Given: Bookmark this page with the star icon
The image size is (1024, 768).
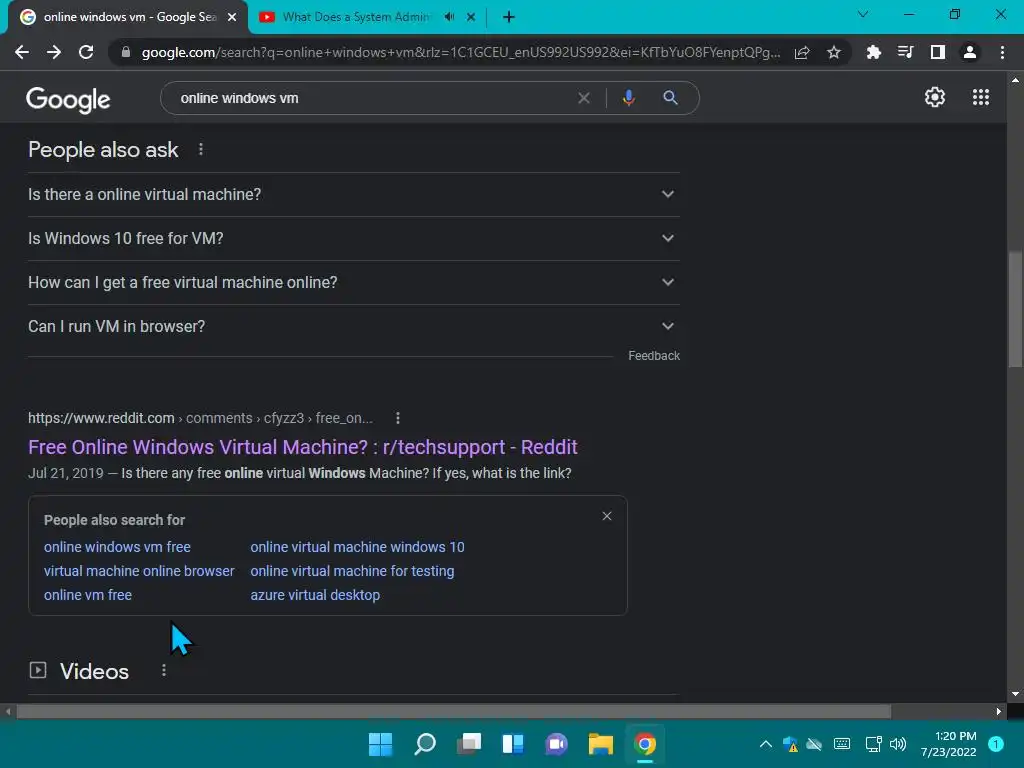Looking at the screenshot, I should pyautogui.click(x=834, y=52).
